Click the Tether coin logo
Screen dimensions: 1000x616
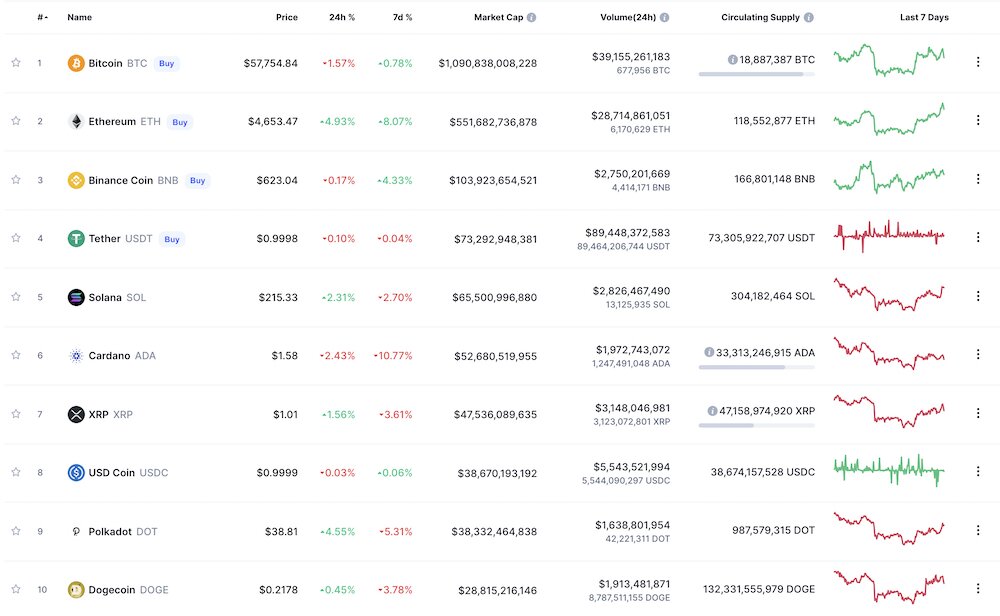[75, 238]
